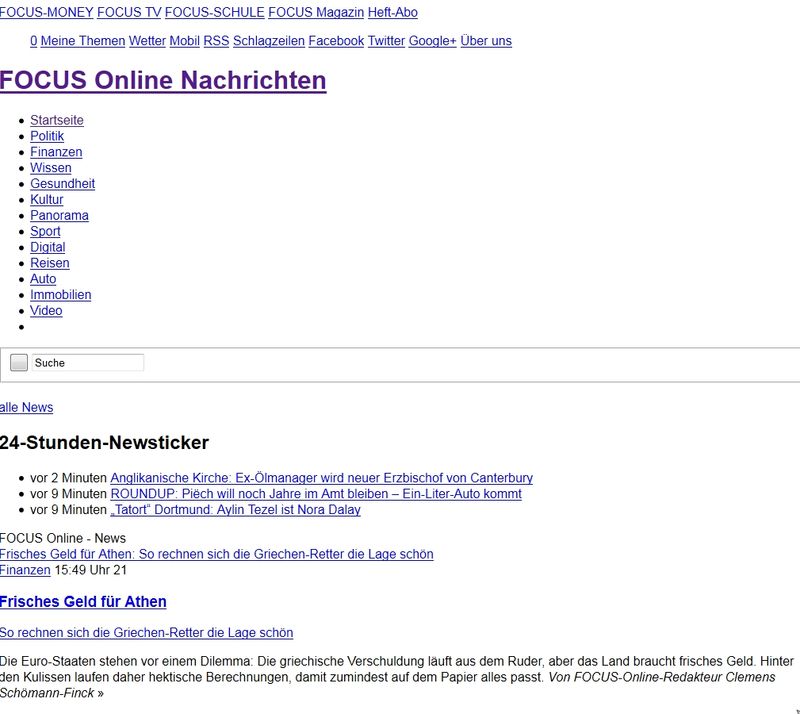Open the Facebook link
The image size is (800, 714).
point(336,41)
